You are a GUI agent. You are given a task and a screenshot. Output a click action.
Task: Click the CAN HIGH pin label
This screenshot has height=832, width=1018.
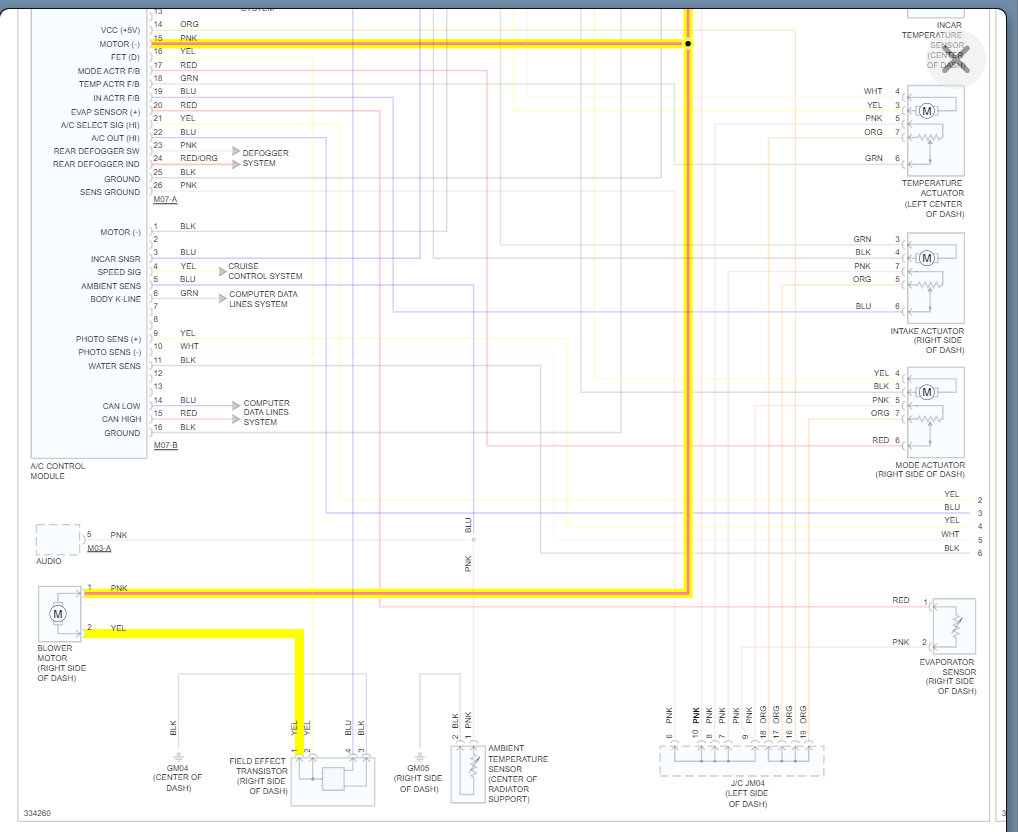click(x=121, y=419)
